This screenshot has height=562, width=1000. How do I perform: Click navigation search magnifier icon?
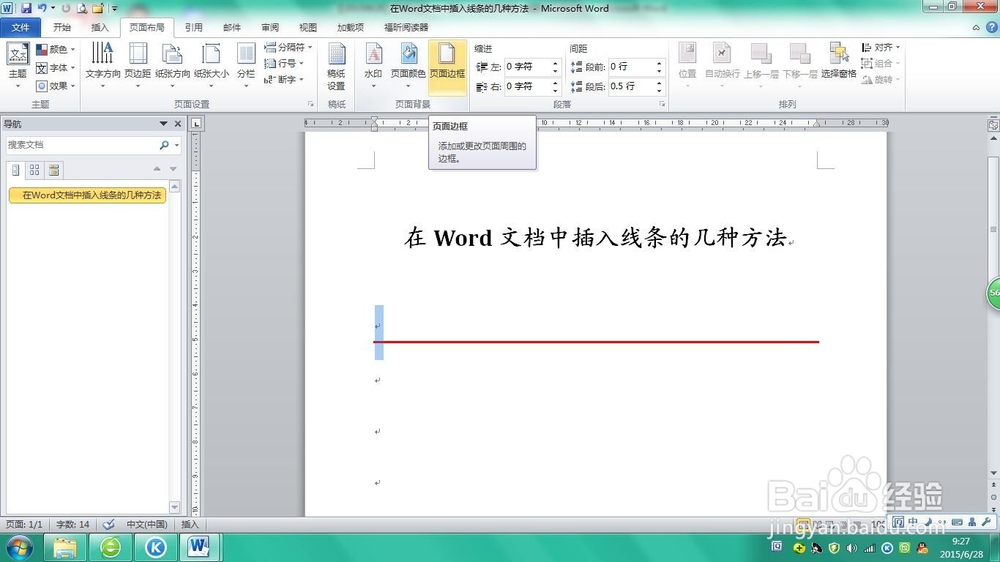point(164,145)
